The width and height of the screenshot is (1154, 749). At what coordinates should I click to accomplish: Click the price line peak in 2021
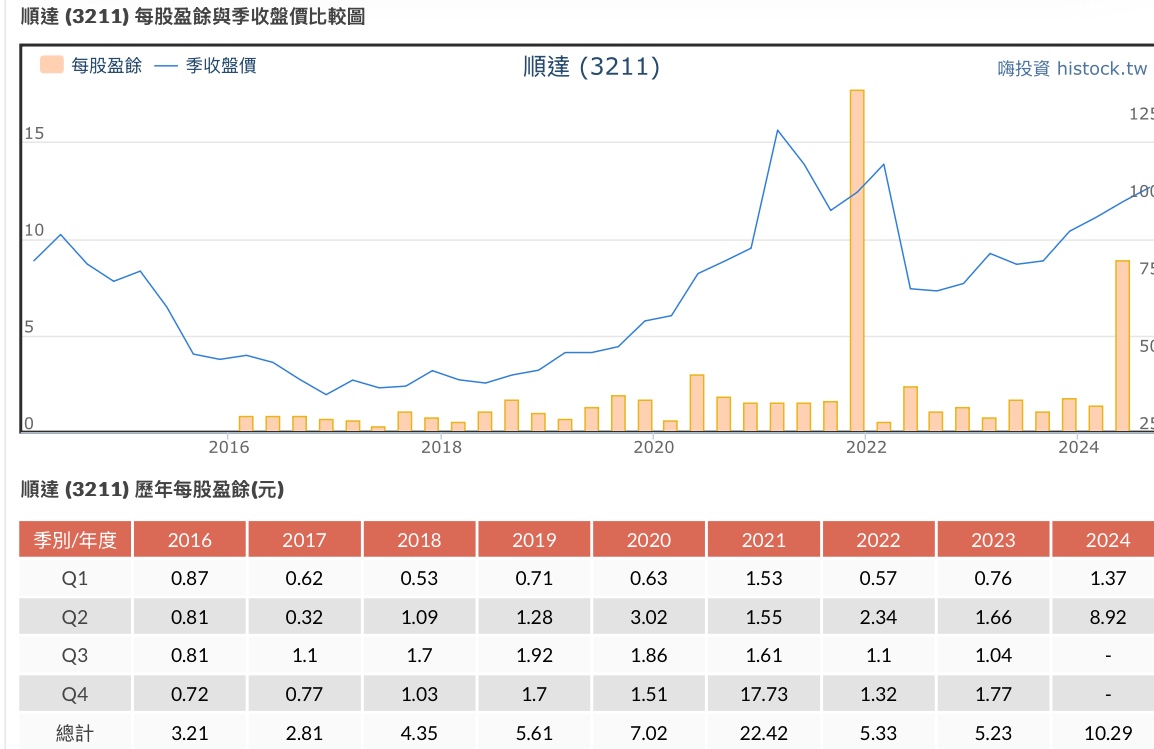[x=777, y=131]
